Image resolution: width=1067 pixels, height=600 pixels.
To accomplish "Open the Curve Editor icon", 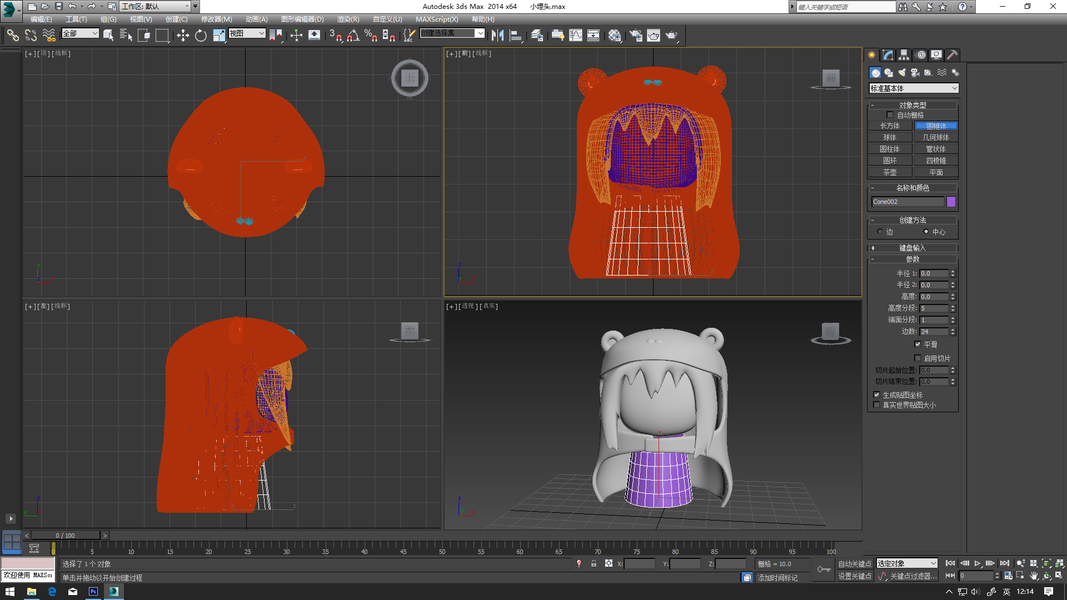I will 576,35.
